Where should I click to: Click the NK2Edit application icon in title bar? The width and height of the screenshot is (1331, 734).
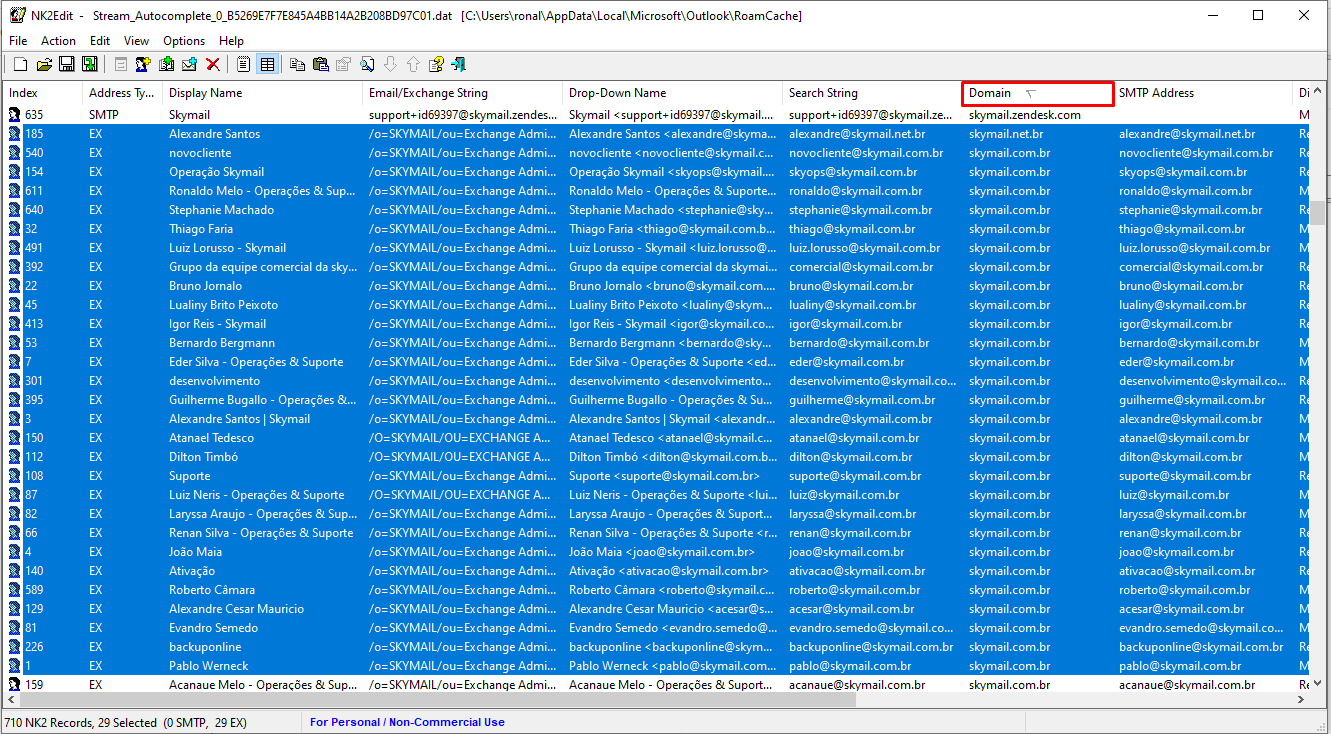pyautogui.click(x=17, y=15)
